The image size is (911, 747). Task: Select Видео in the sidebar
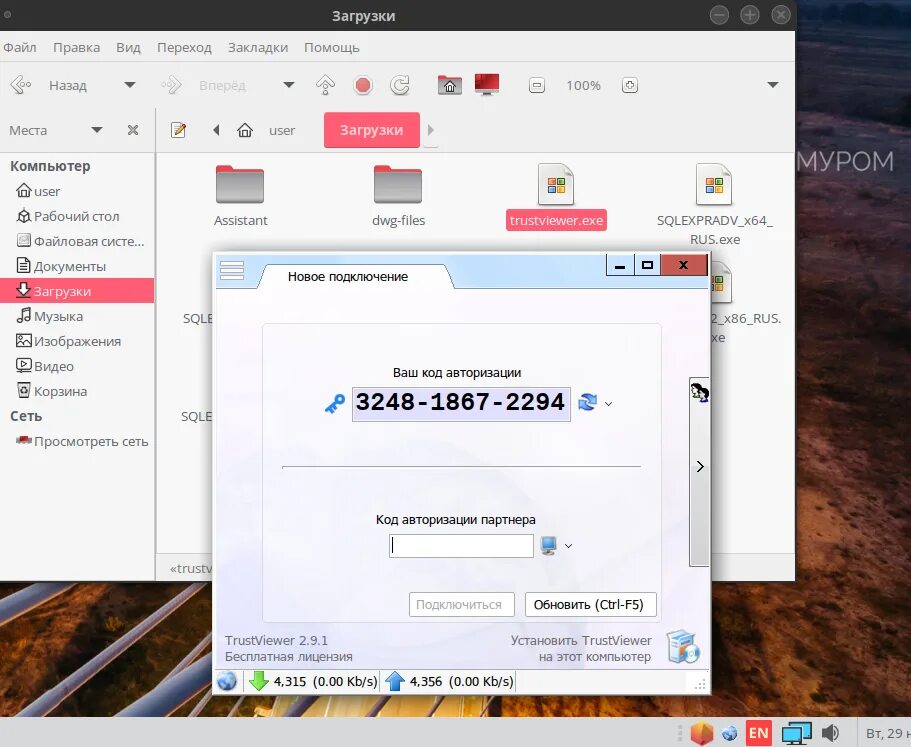[77, 366]
